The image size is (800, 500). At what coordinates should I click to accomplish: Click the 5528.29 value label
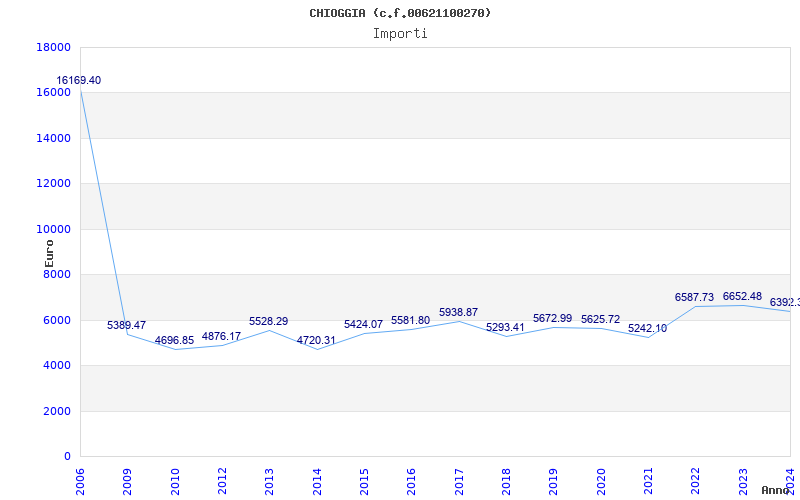[x=268, y=321]
